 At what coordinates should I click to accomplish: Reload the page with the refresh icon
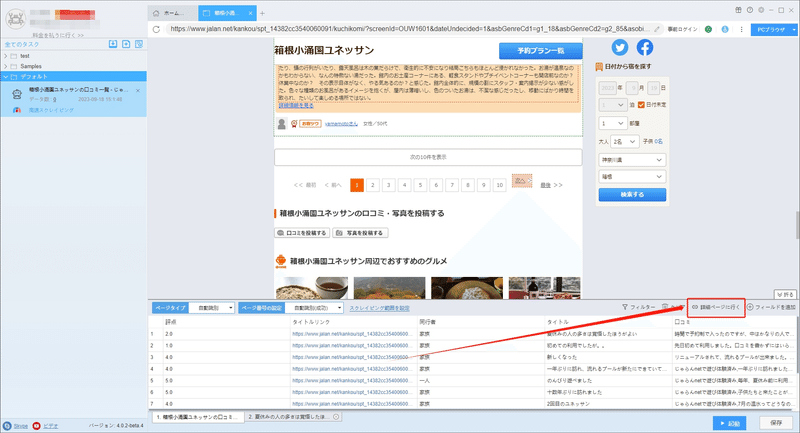click(x=156, y=29)
